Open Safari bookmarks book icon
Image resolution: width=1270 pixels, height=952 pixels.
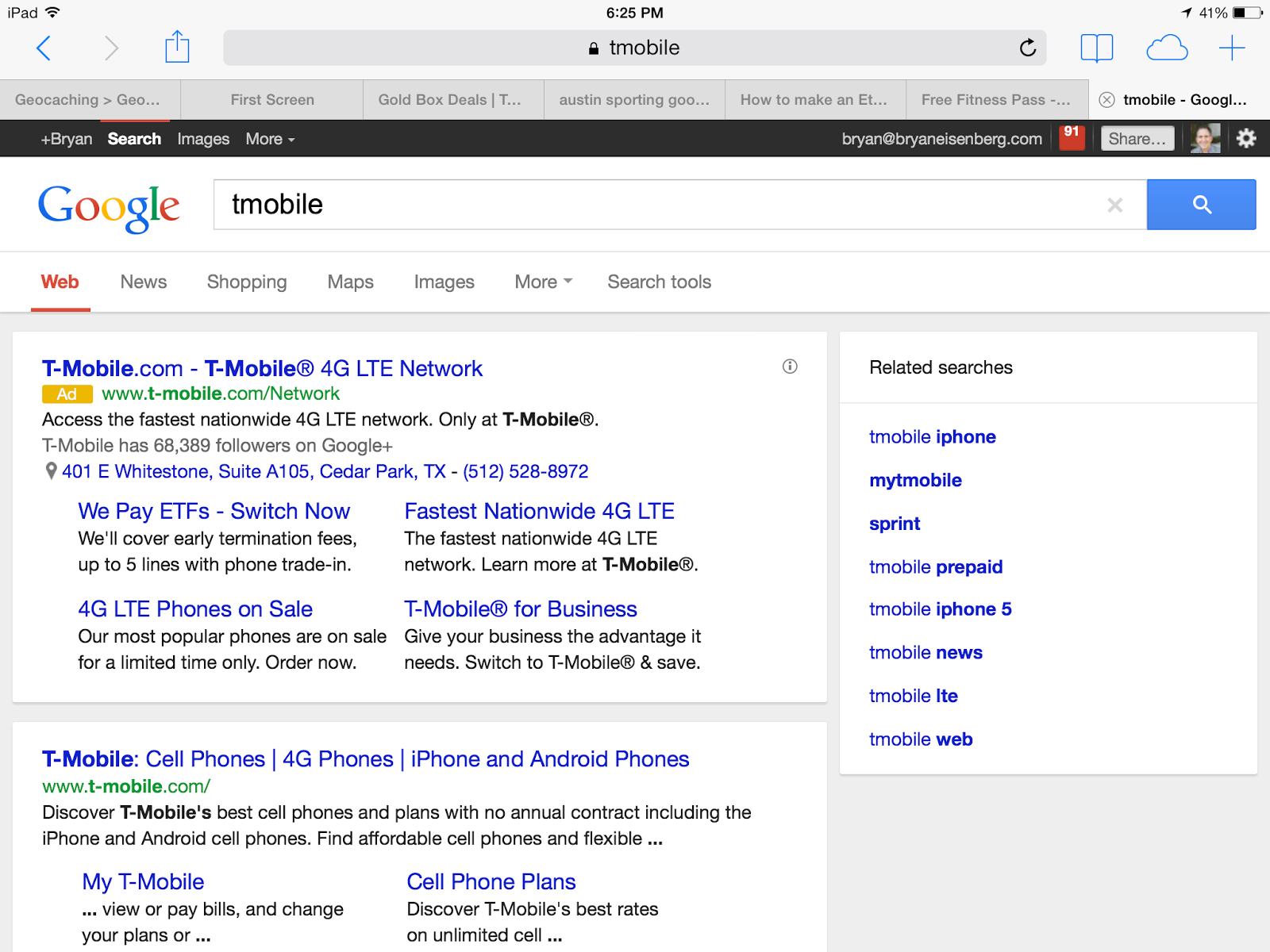click(1097, 48)
